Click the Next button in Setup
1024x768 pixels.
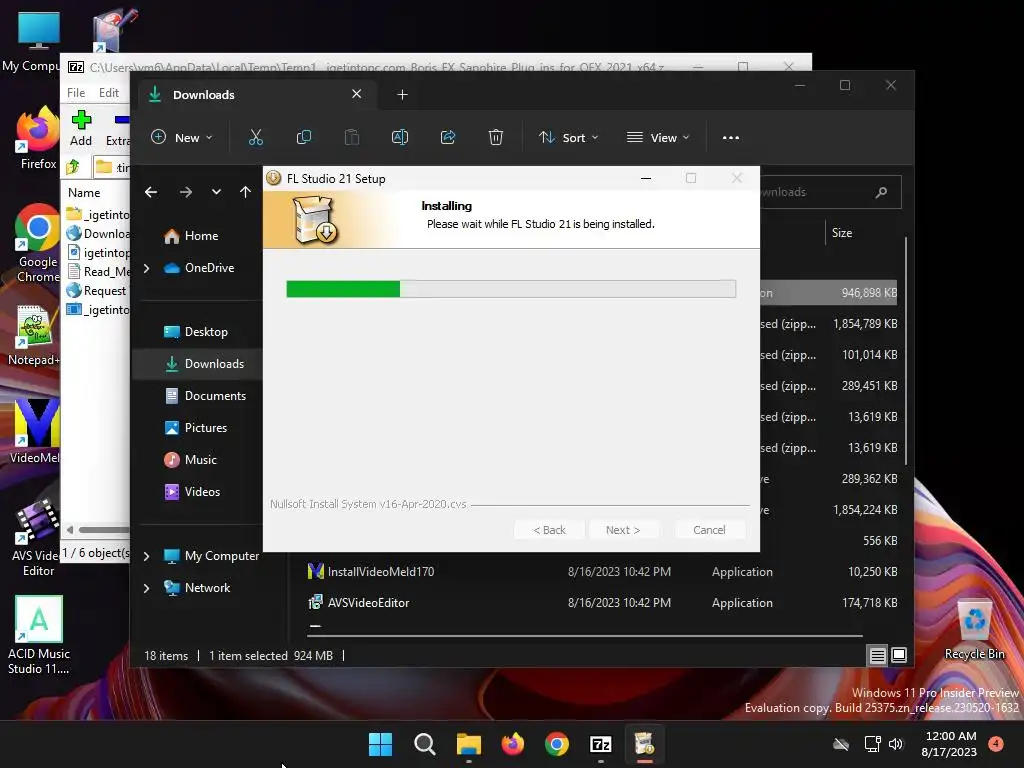[x=623, y=530]
